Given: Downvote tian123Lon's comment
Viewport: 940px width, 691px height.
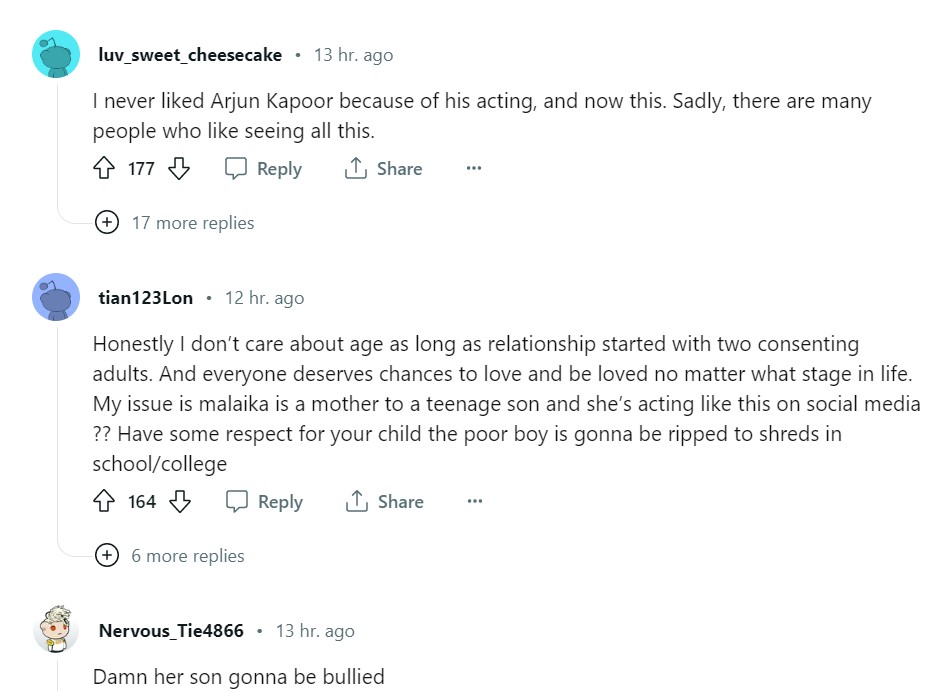Looking at the screenshot, I should [x=180, y=502].
